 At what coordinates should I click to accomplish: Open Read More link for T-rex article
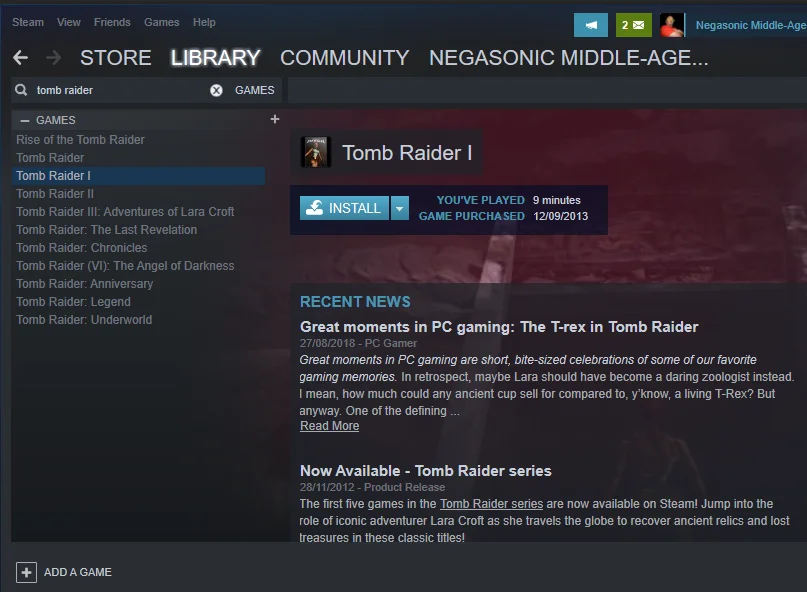click(329, 426)
